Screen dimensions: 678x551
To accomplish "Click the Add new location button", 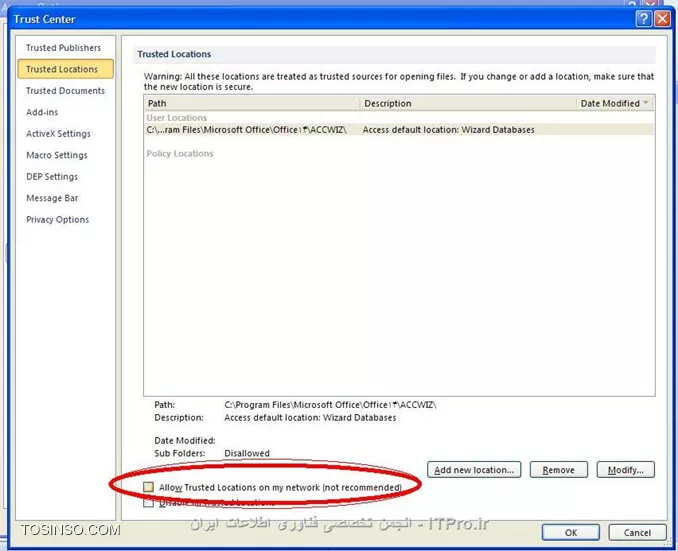I will [x=474, y=470].
